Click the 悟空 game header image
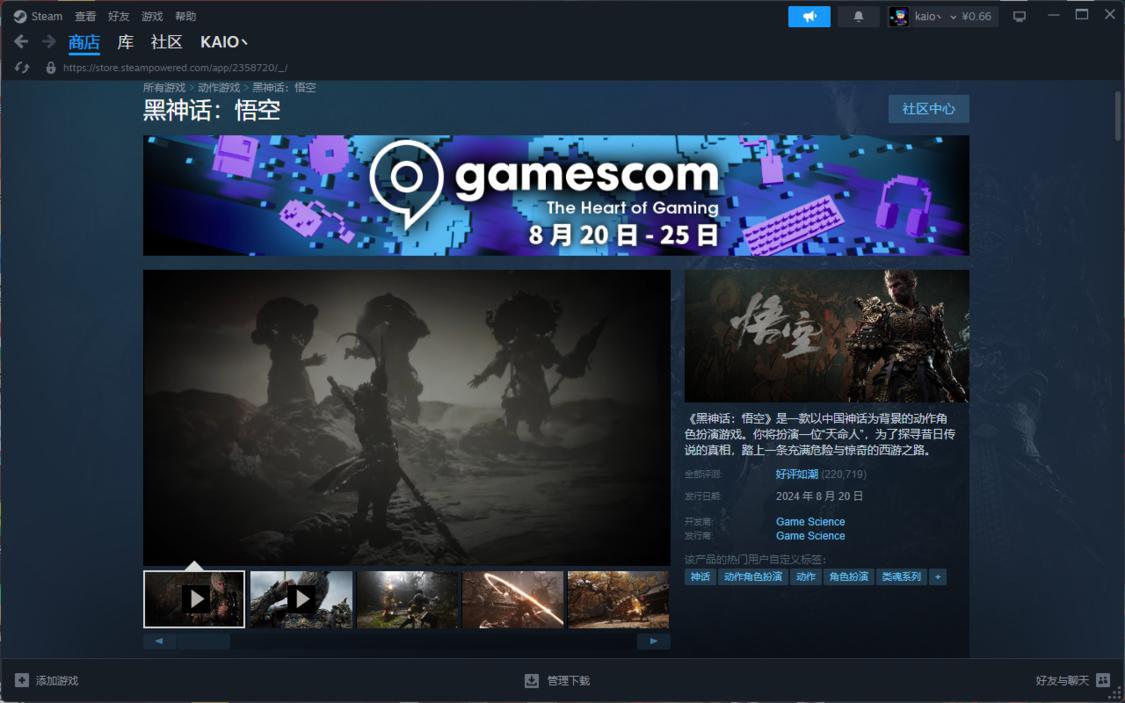 [x=827, y=336]
